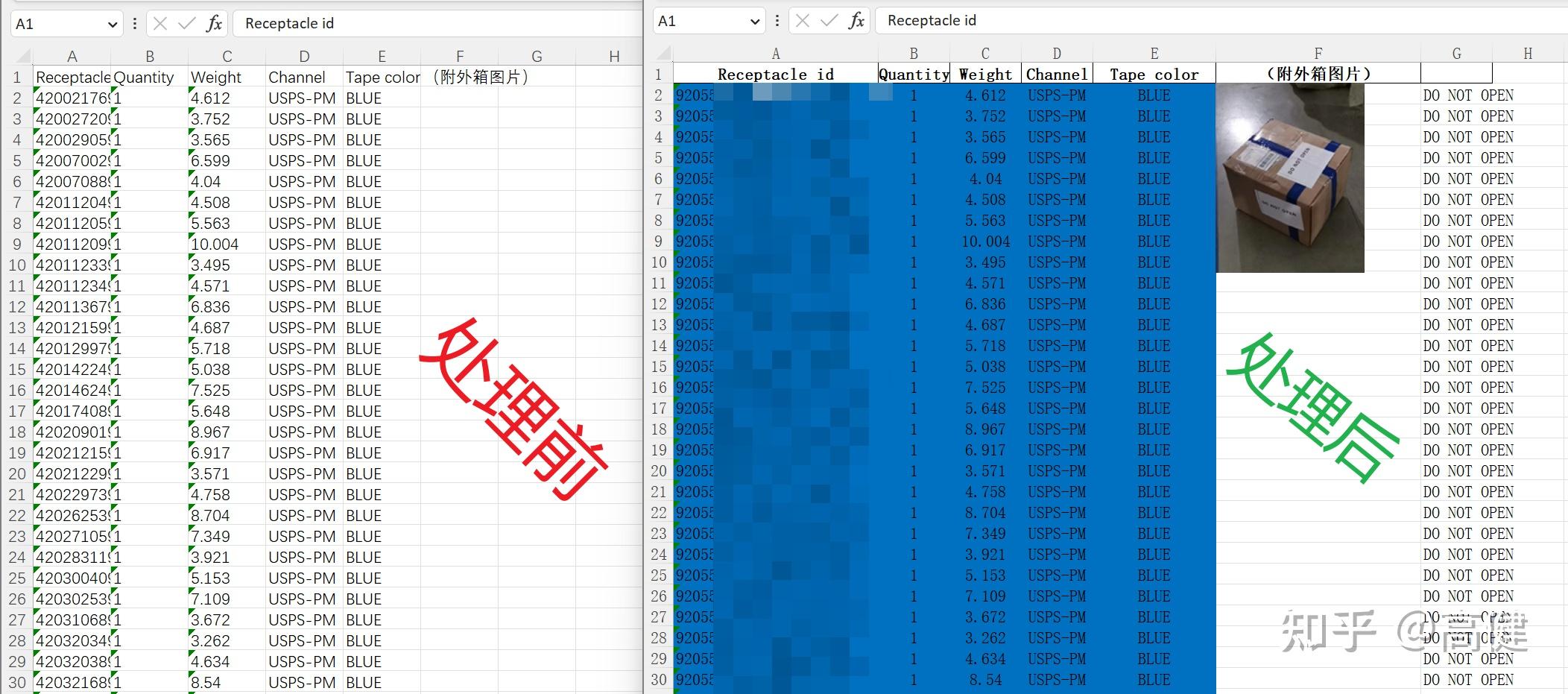Select the Tape color header cell E1

tap(382, 77)
